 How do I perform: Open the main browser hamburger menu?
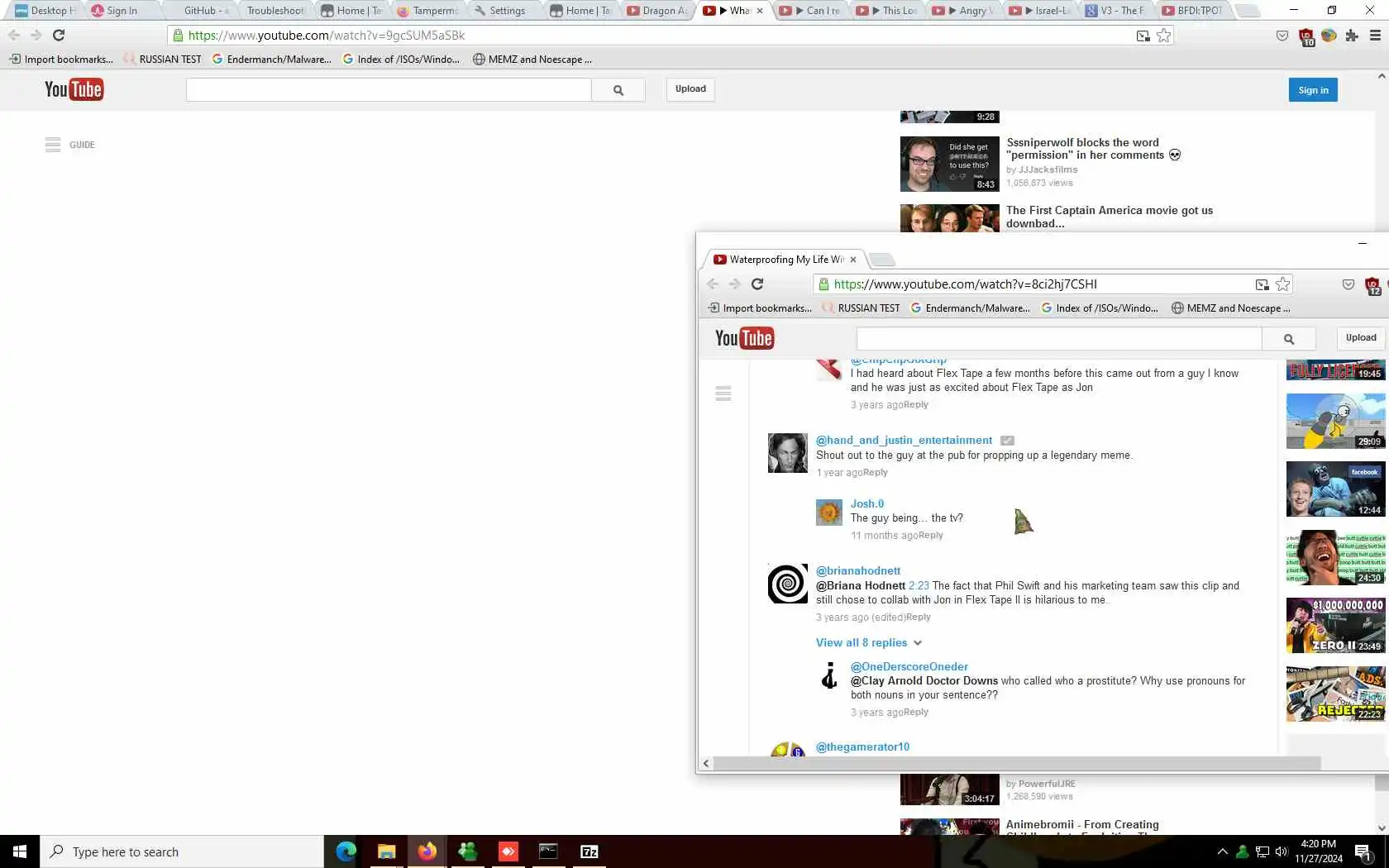(1375, 36)
